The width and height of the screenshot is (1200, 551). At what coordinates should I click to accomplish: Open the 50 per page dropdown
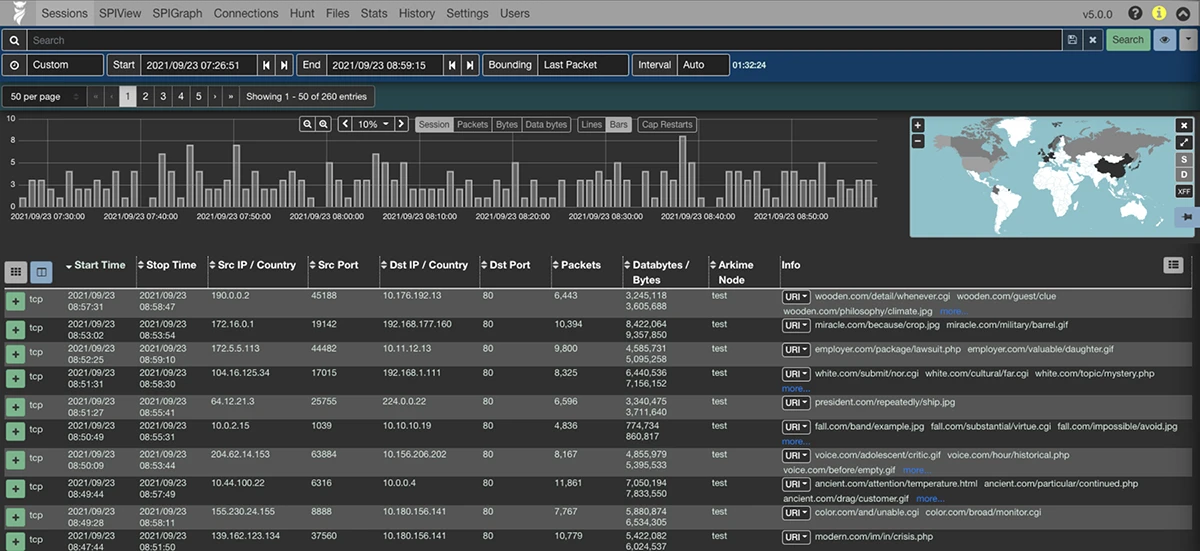[41, 97]
